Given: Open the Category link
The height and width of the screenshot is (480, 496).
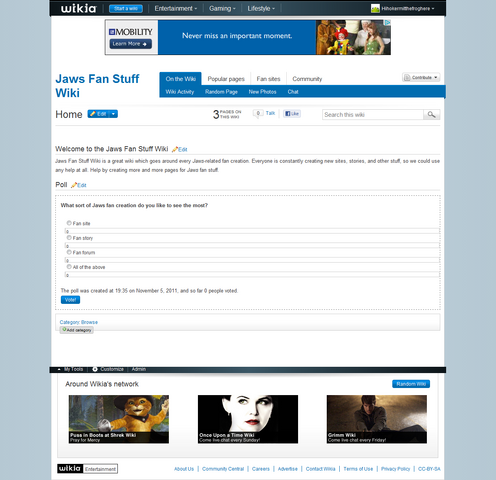Looking at the screenshot, I should pyautogui.click(x=69, y=322).
